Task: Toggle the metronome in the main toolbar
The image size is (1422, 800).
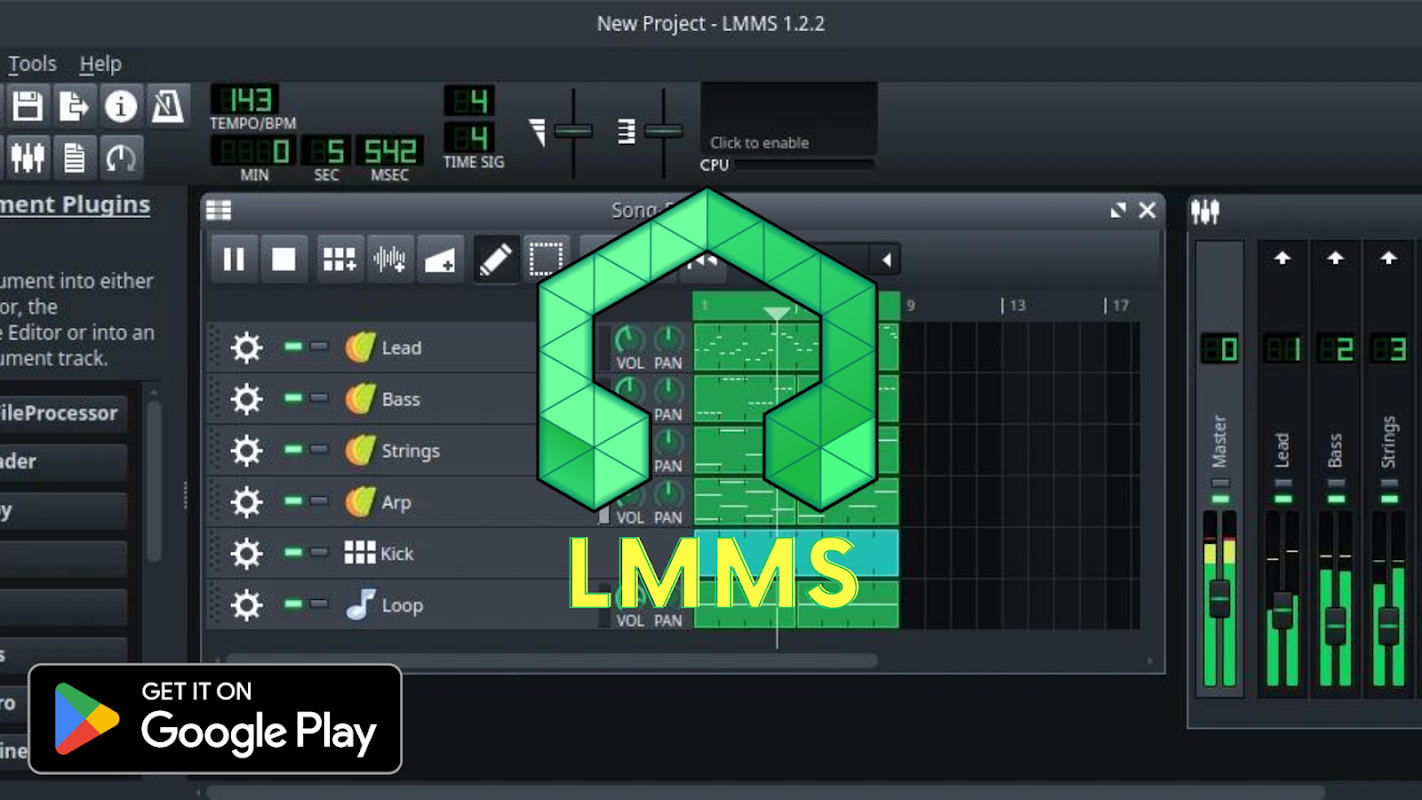Action: (167, 105)
